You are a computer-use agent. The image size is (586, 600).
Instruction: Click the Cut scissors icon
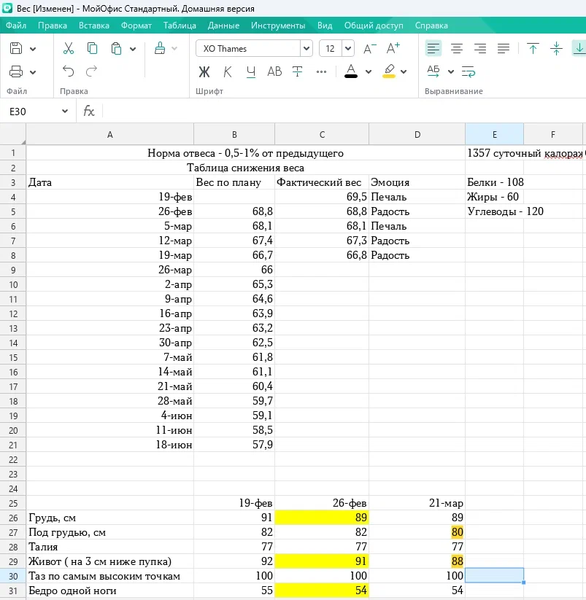(x=68, y=49)
